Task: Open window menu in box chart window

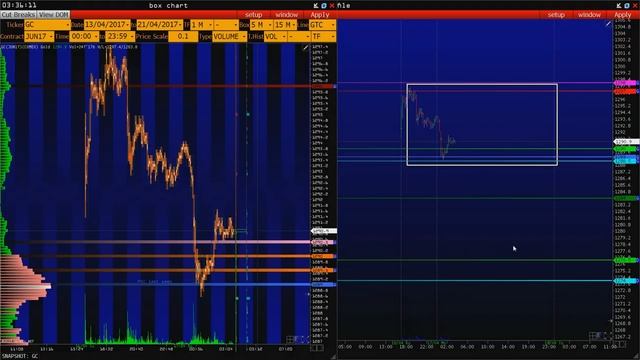Action: [x=287, y=15]
